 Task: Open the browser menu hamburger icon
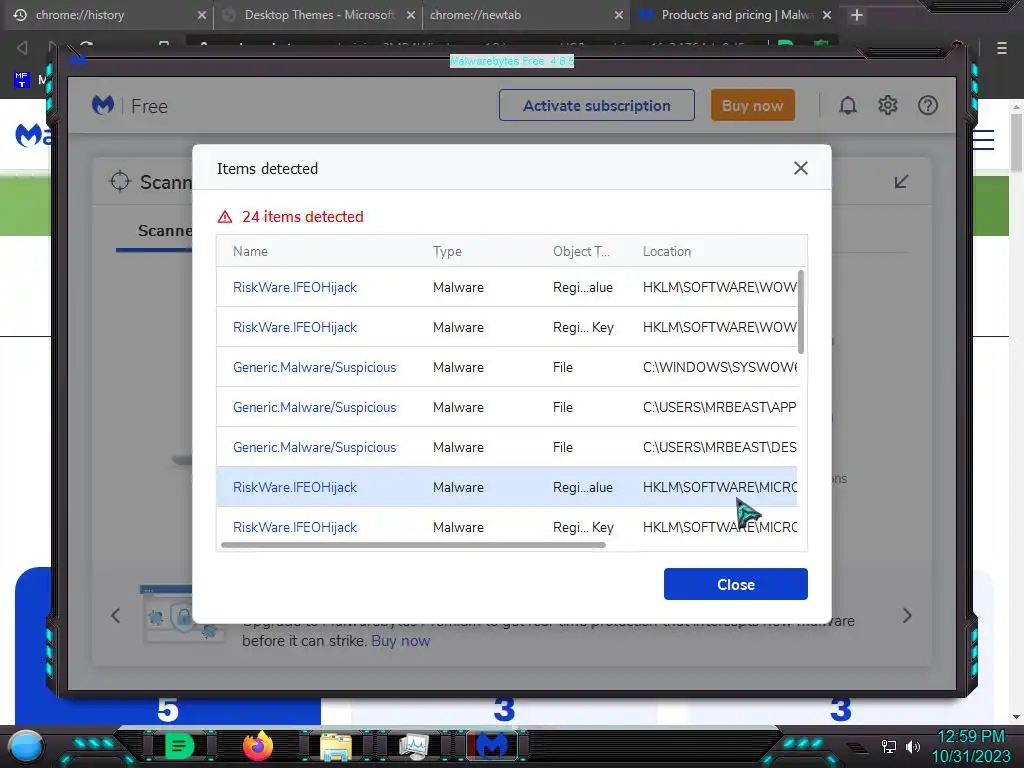1002,48
